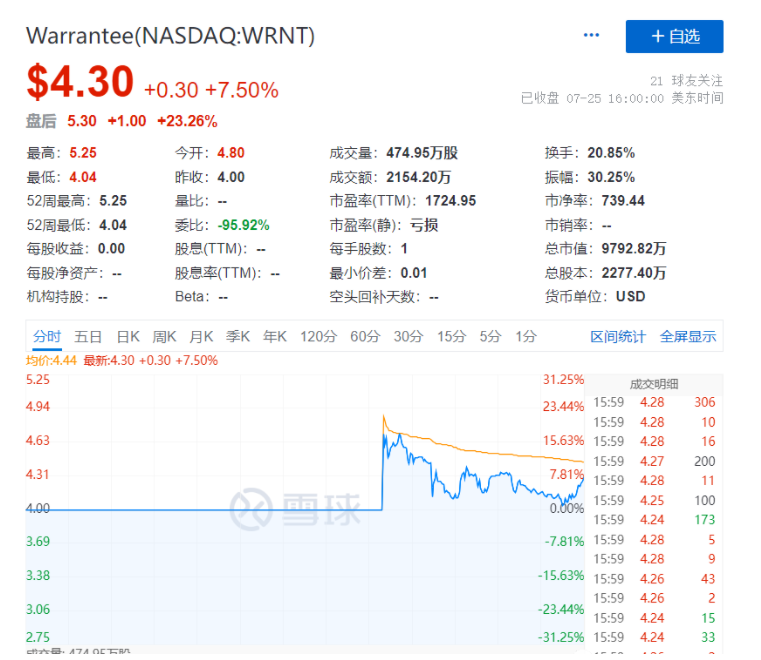This screenshot has width=761, height=660.
Task: Choose the 1分 interval tab
Action: point(526,336)
